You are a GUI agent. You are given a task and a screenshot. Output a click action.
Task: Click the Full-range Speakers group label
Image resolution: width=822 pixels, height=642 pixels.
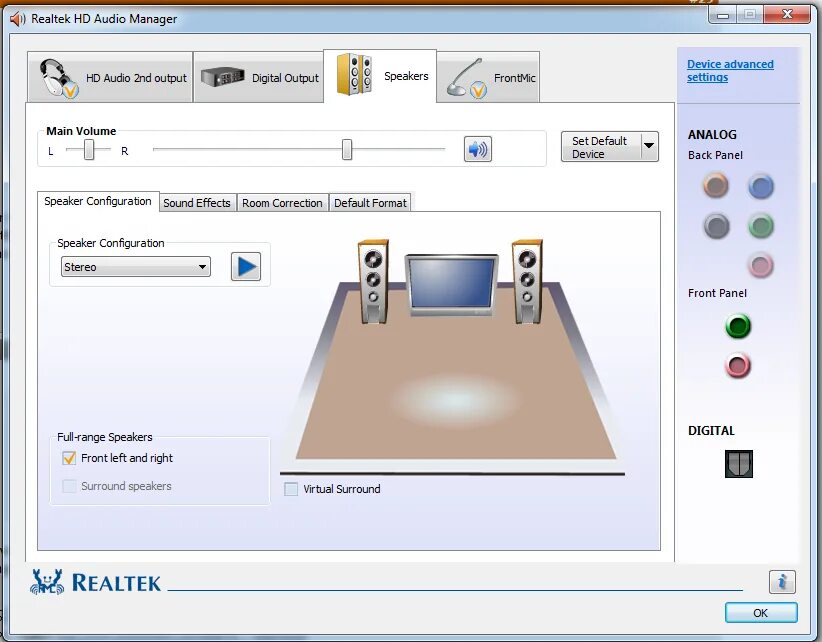pyautogui.click(x=105, y=437)
